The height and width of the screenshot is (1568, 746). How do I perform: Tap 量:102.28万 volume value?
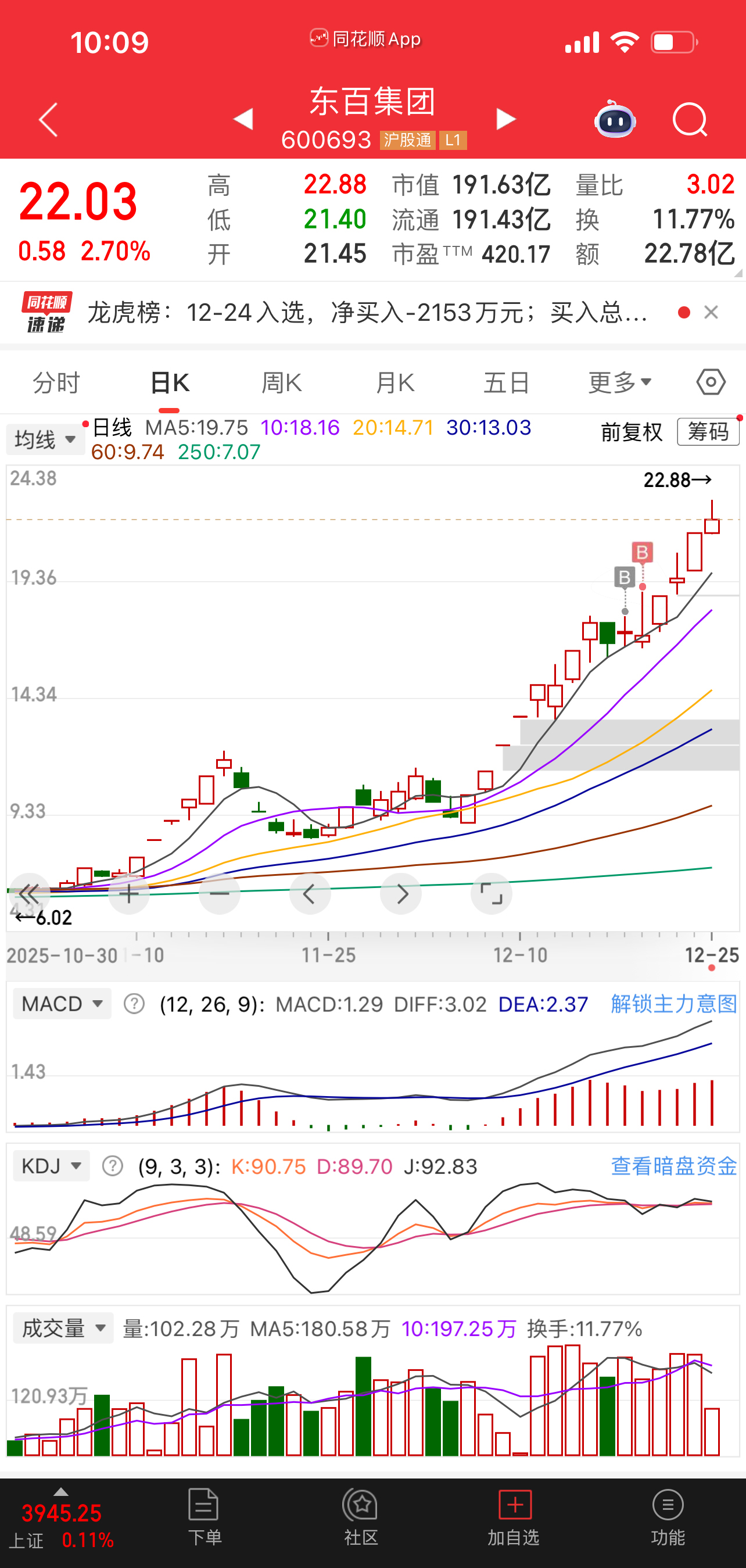[181, 1329]
